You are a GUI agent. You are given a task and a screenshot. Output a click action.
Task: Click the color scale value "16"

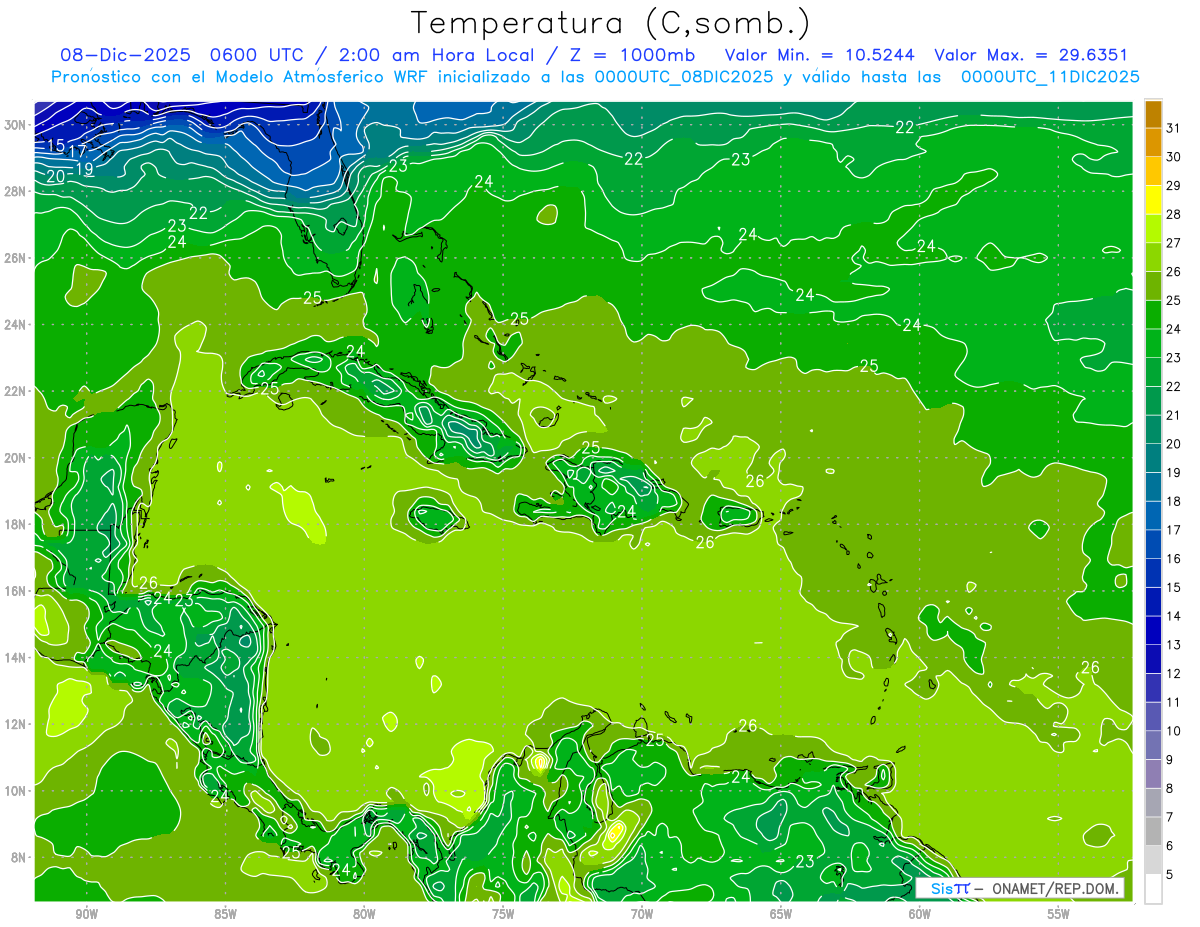1174,559
